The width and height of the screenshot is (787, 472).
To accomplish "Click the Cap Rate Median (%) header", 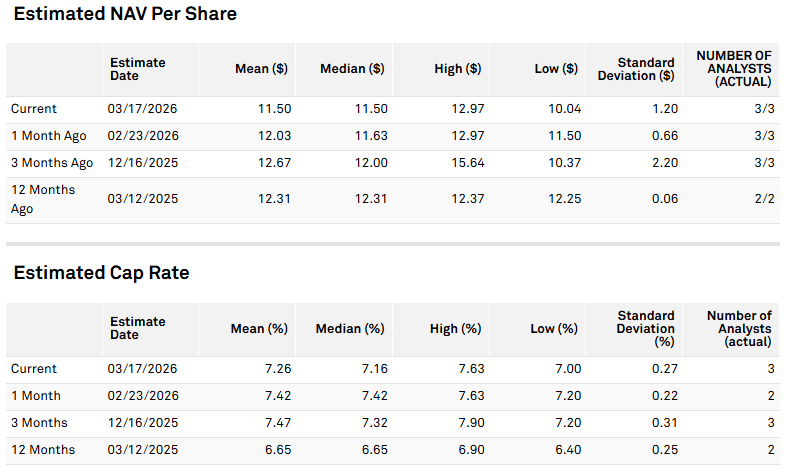I will coord(350,329).
